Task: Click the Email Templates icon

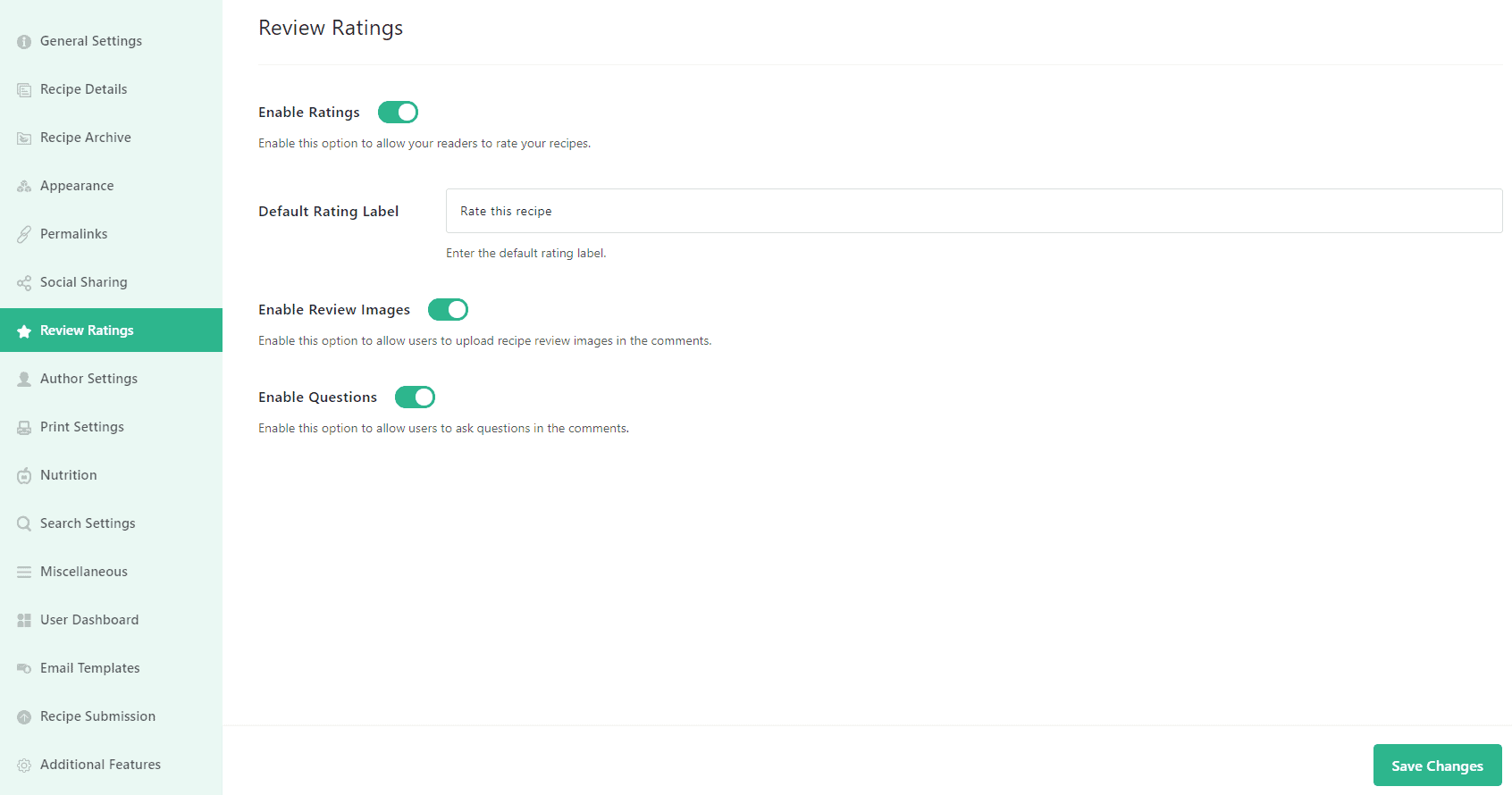Action: tap(24, 669)
